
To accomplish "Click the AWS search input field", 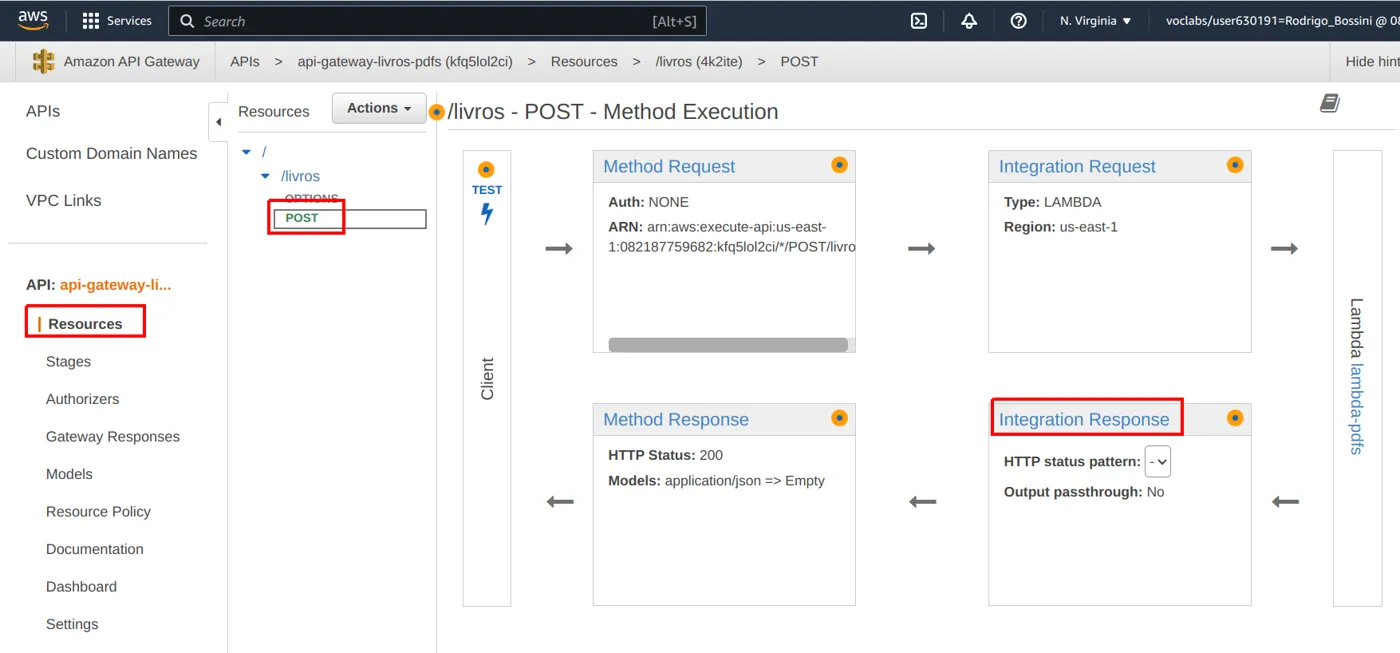I will click(x=438, y=21).
